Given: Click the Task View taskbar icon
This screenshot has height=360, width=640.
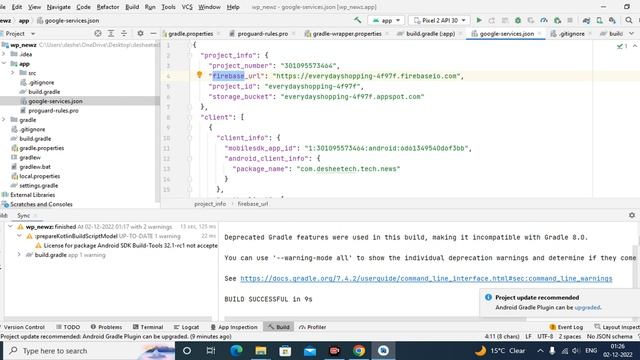Looking at the screenshot, I should point(211,351).
